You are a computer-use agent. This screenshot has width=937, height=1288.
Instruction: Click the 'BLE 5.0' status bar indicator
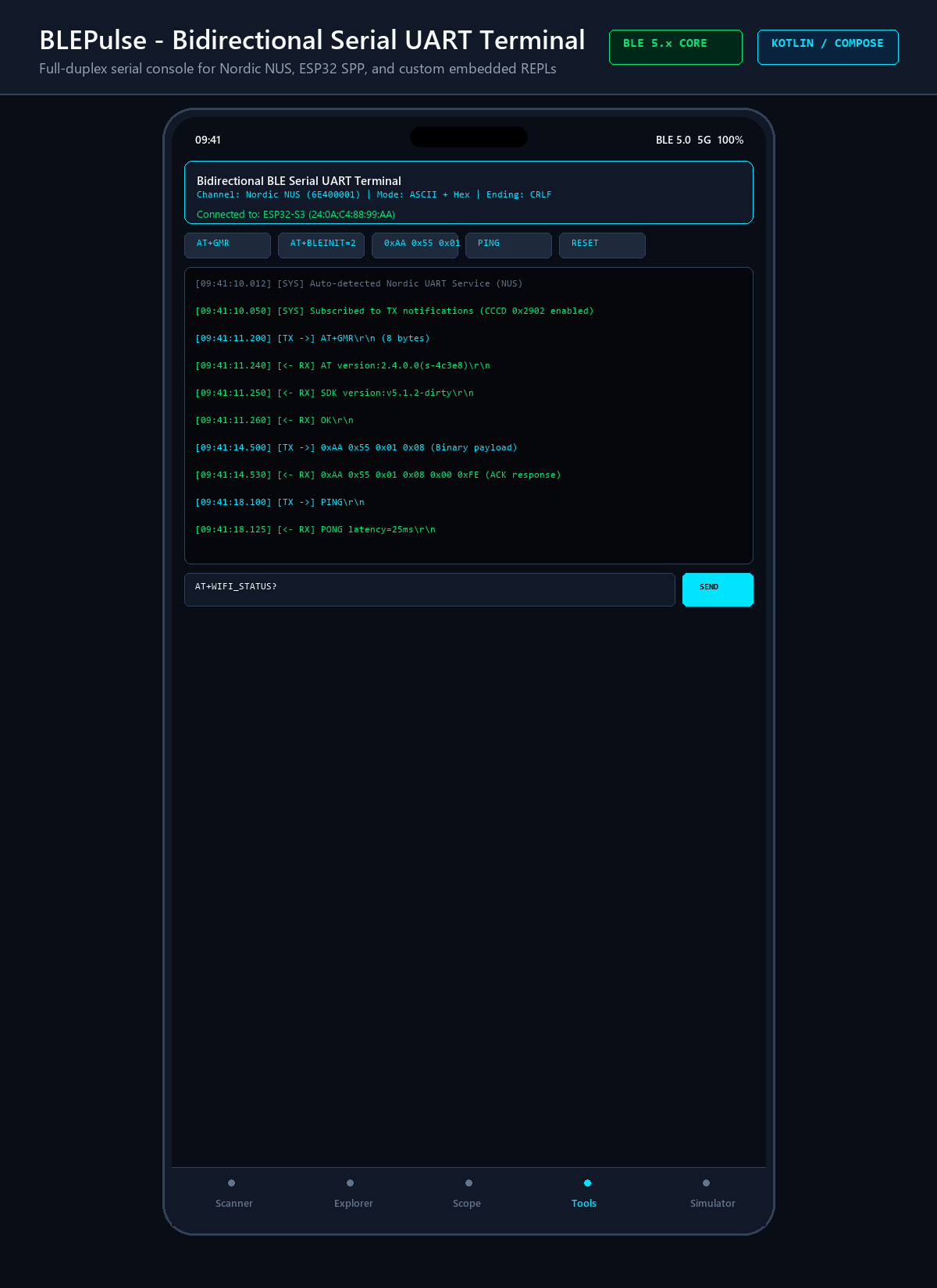coord(673,141)
